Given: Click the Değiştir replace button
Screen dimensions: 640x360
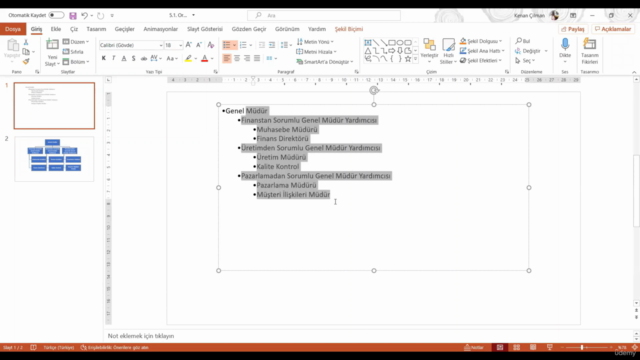Looking at the screenshot, I should pyautogui.click(x=531, y=51).
